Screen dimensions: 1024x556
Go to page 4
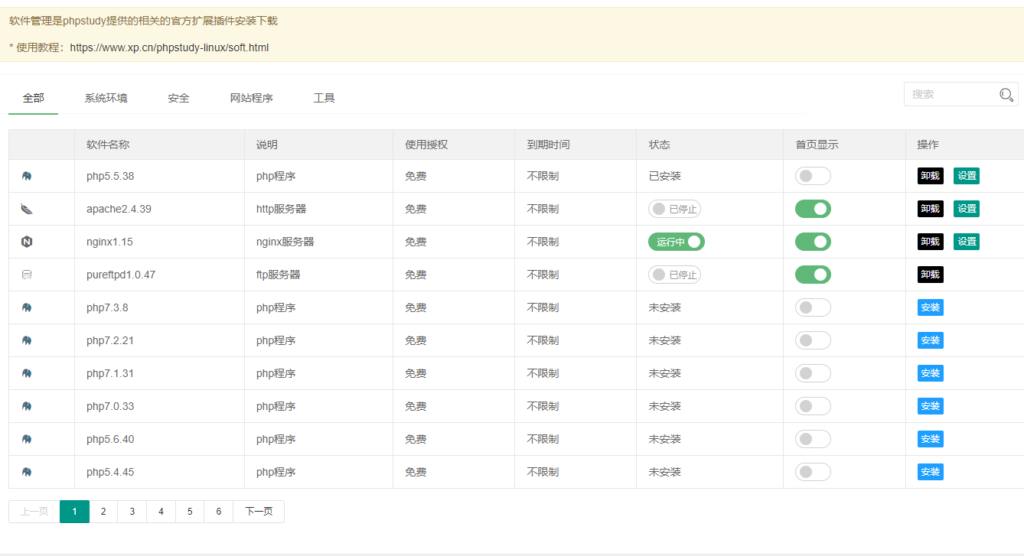point(161,512)
